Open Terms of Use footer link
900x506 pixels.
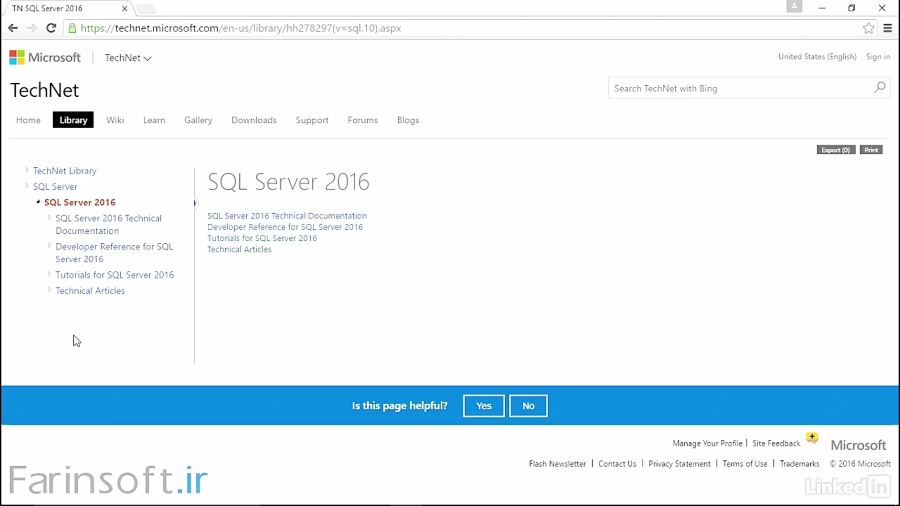click(744, 464)
